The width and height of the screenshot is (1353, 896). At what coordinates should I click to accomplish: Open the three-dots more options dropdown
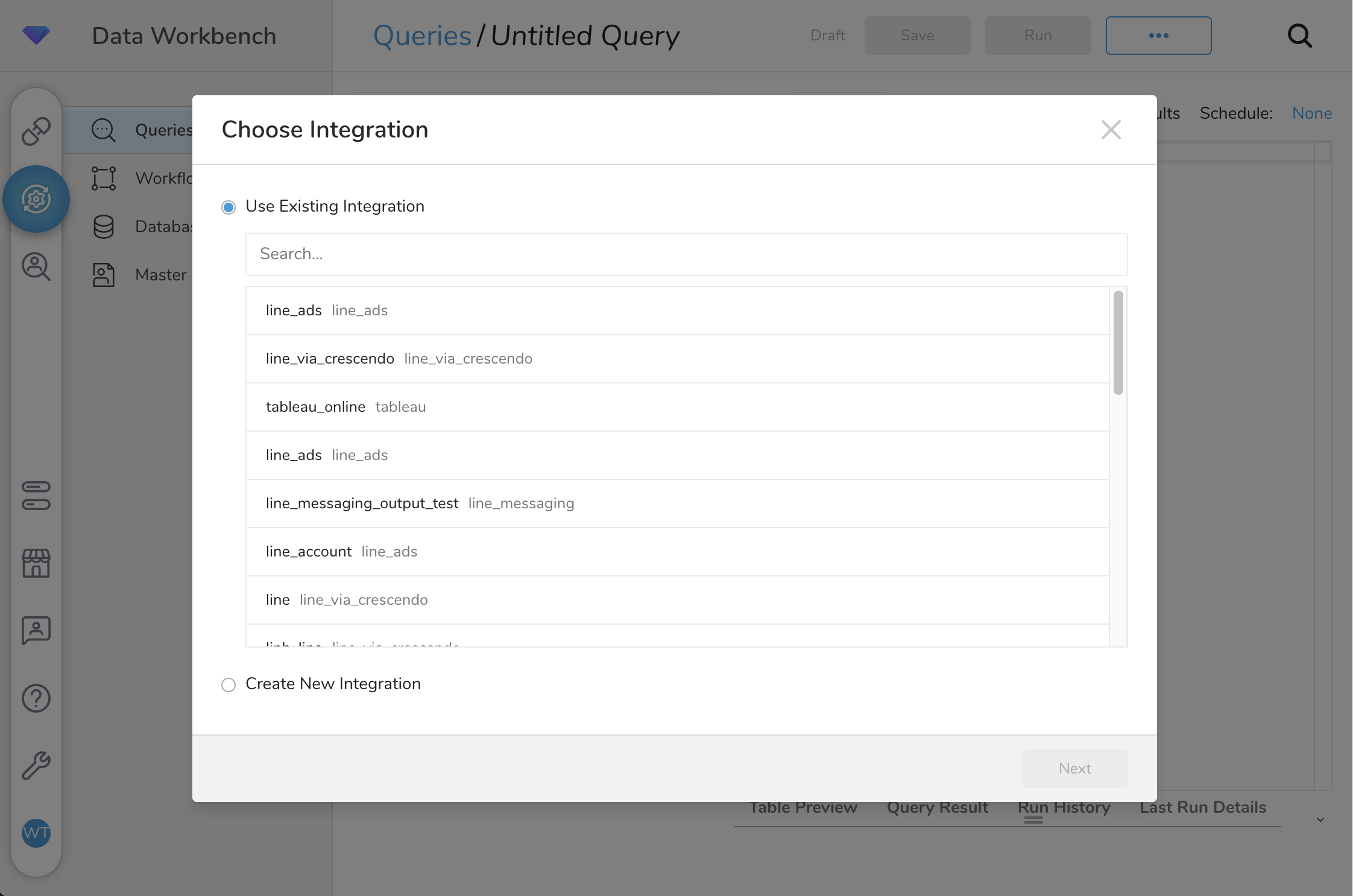coord(1158,36)
